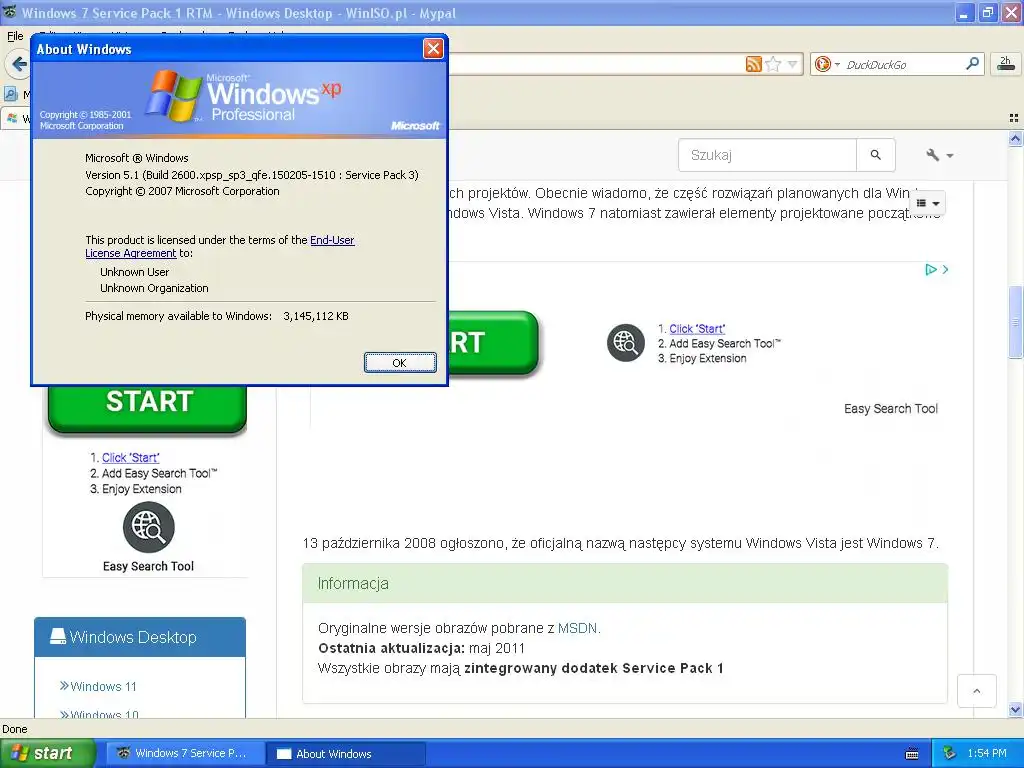Click the vertical scrollbar down arrow
Viewport: 1024px width, 768px height.
[1015, 710]
